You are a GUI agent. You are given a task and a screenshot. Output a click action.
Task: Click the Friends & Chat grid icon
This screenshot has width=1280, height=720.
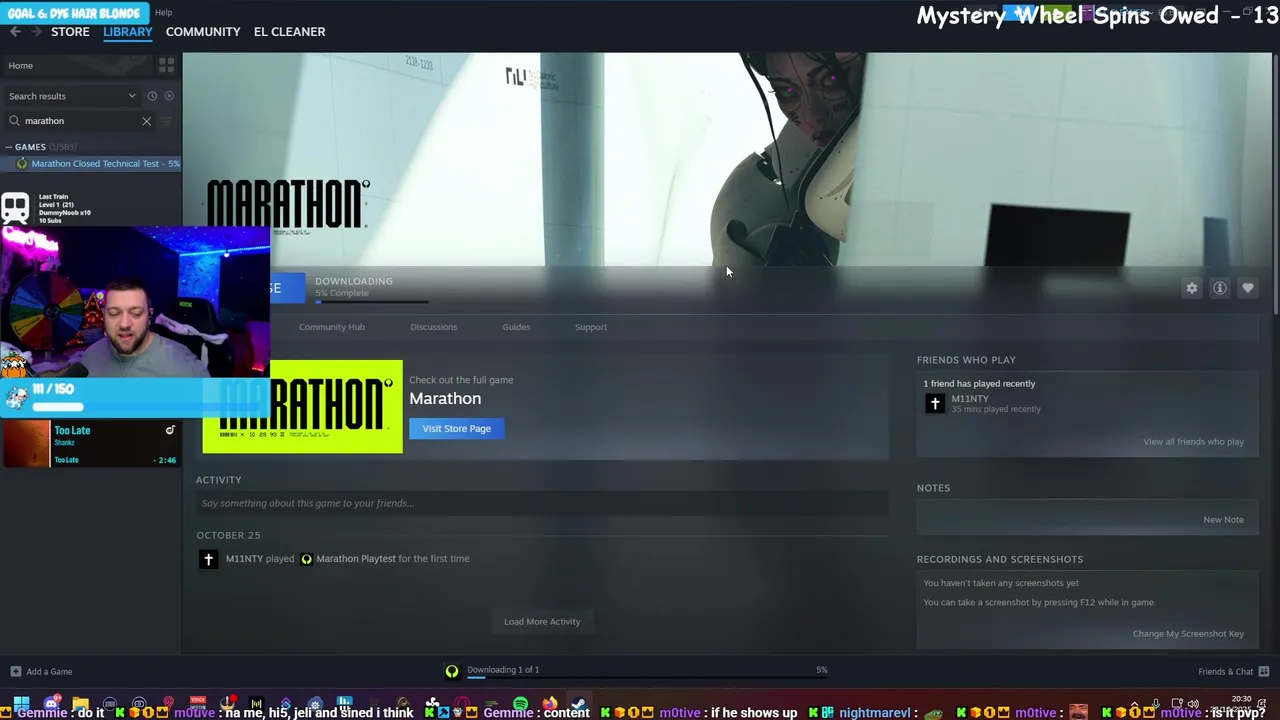[1264, 672]
